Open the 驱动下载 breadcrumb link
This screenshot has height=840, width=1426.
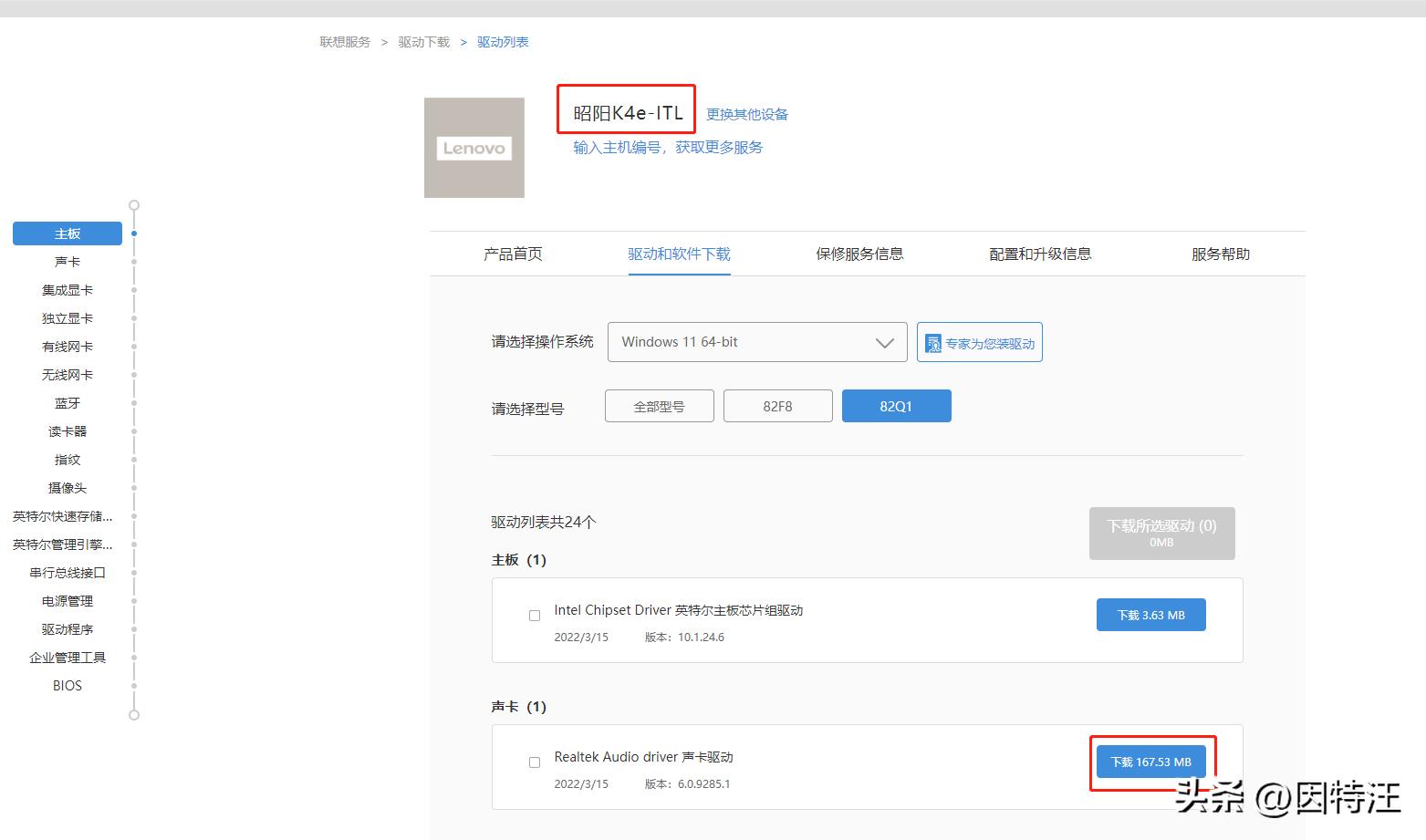(422, 41)
